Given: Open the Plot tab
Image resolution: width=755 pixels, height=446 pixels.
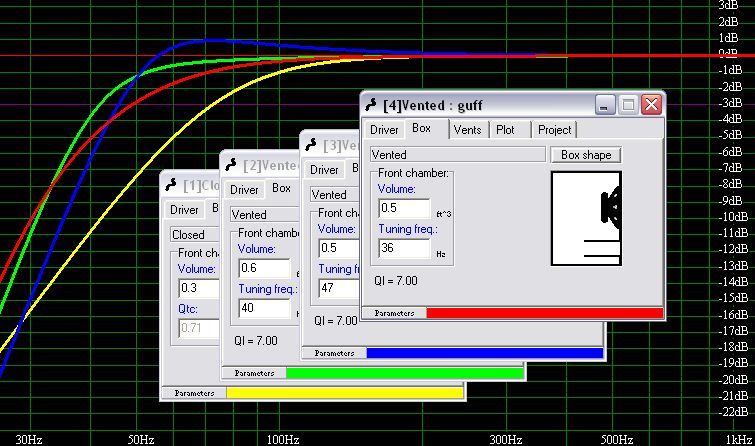Looking at the screenshot, I should pyautogui.click(x=505, y=130).
